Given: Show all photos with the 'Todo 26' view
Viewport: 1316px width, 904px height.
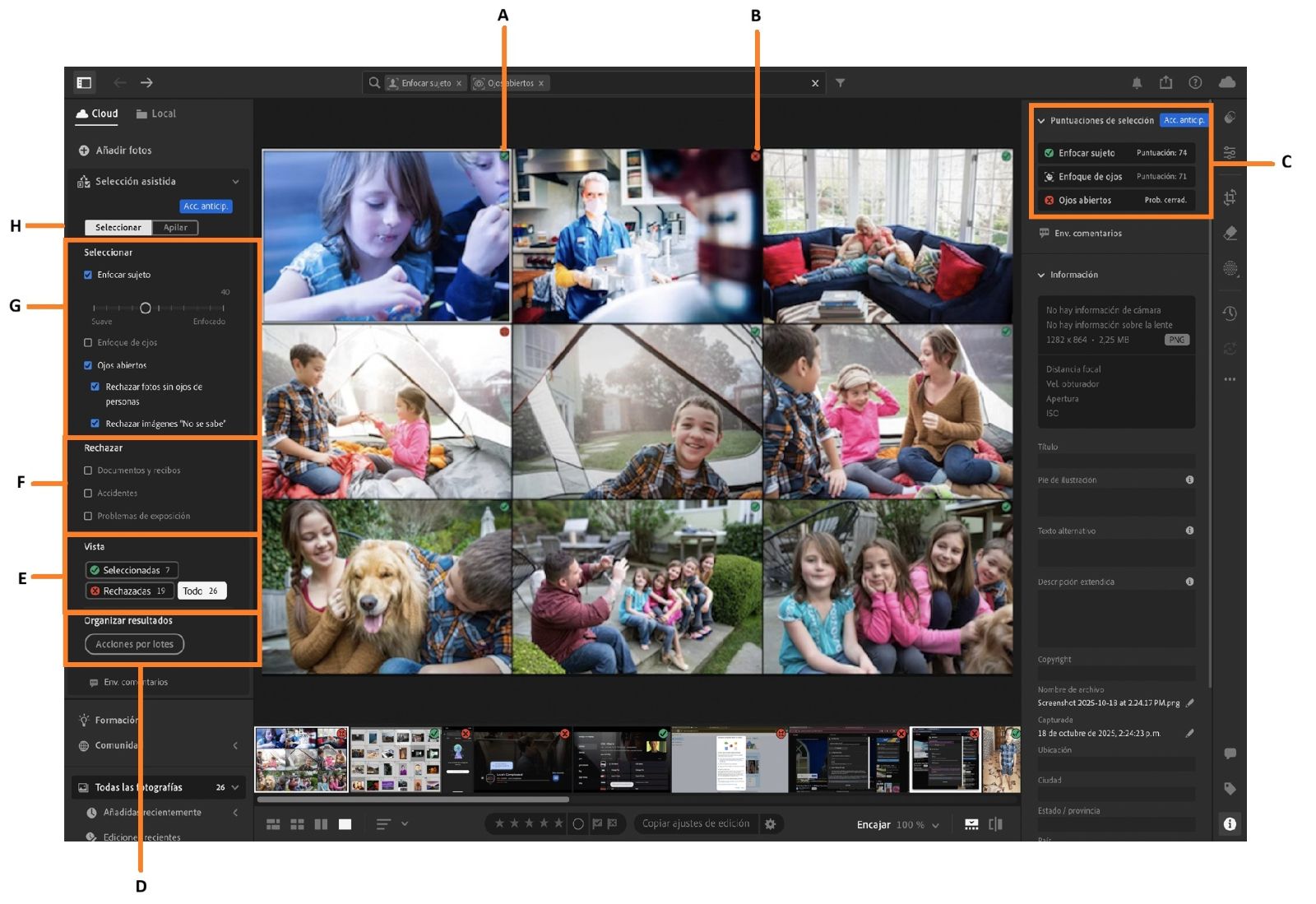Looking at the screenshot, I should (x=202, y=590).
